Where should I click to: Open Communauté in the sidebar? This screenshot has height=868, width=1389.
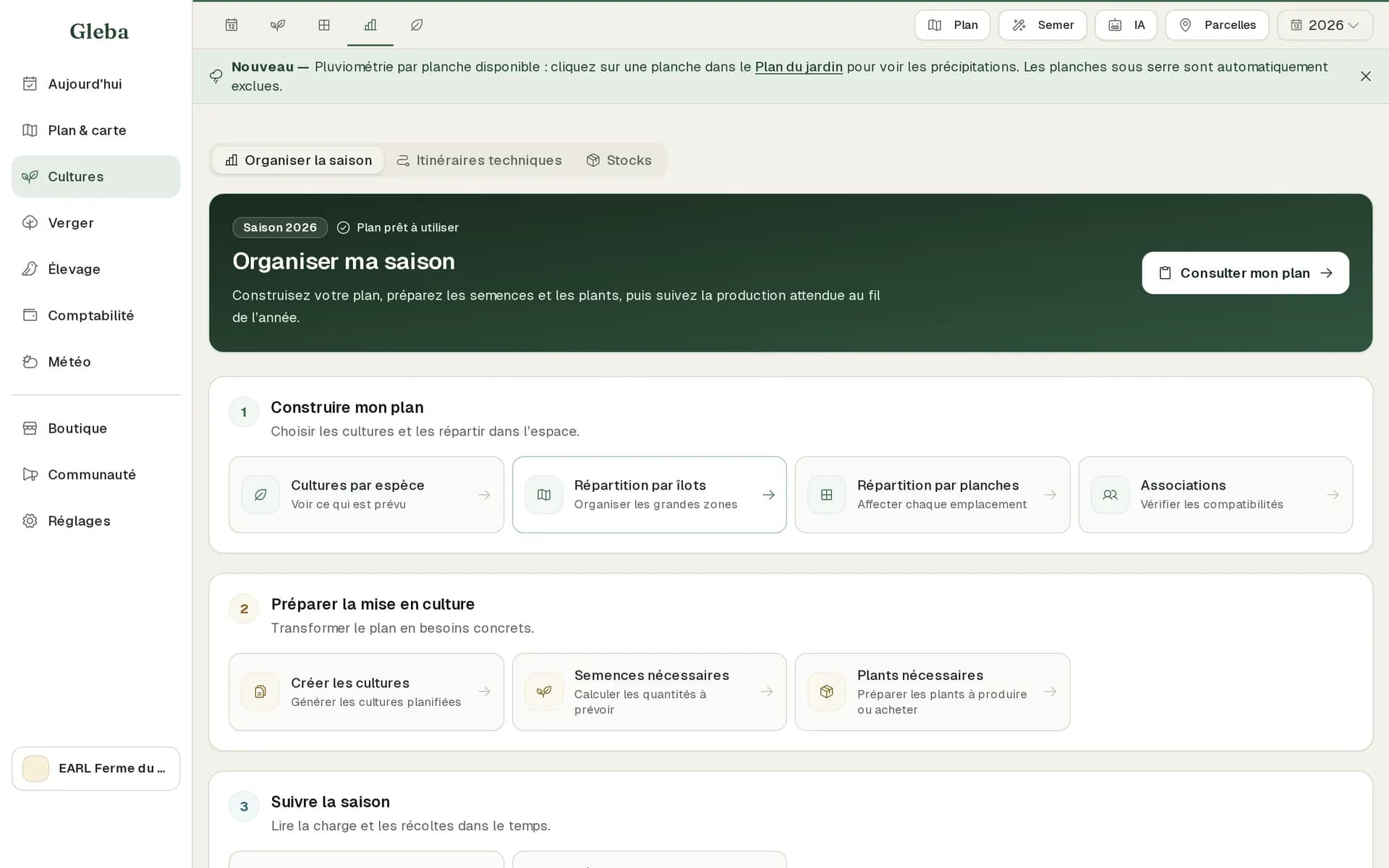click(x=95, y=475)
